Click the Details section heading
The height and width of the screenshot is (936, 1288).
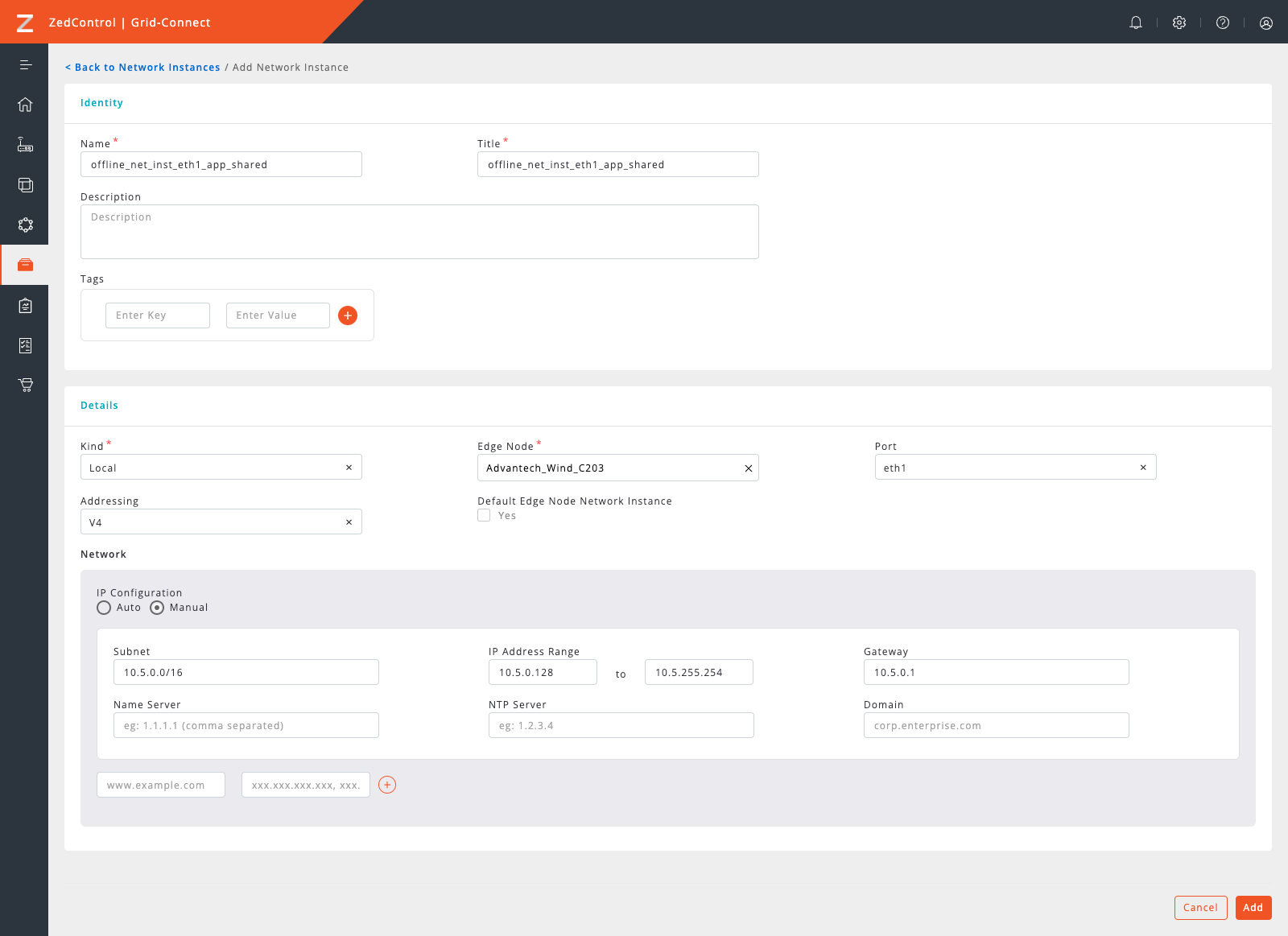click(x=99, y=406)
